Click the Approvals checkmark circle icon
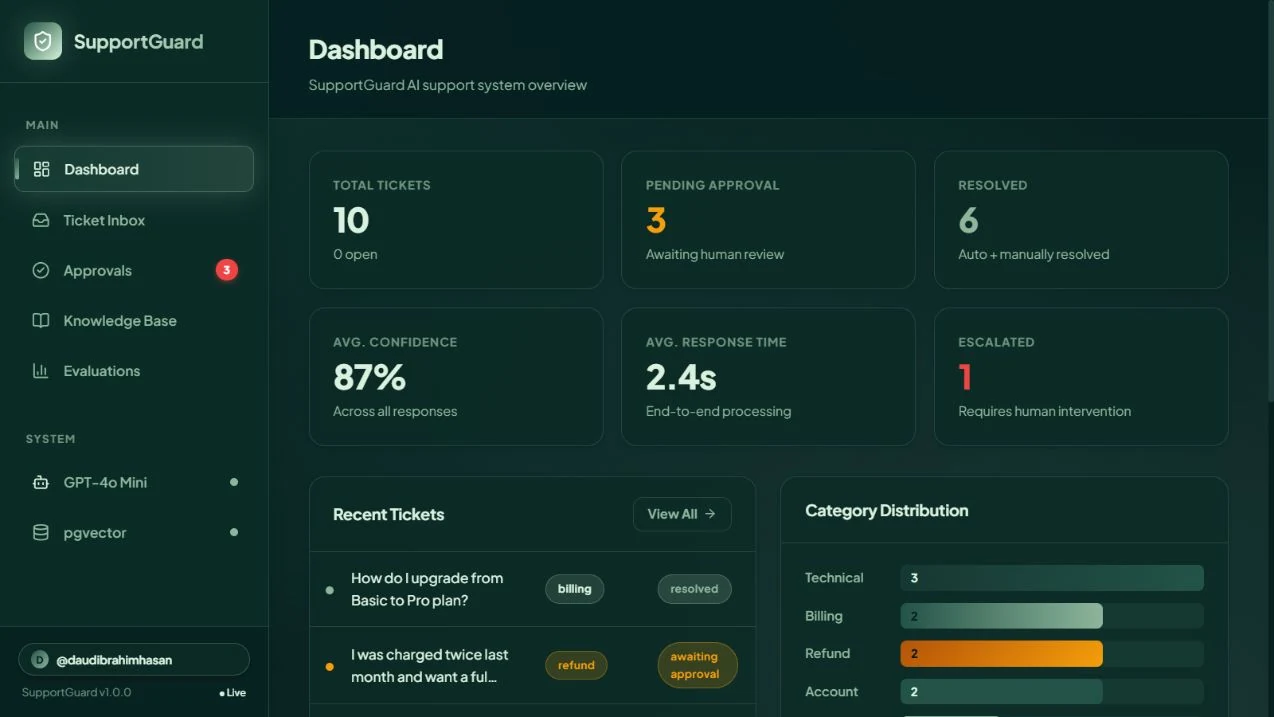1274x717 pixels. point(41,270)
